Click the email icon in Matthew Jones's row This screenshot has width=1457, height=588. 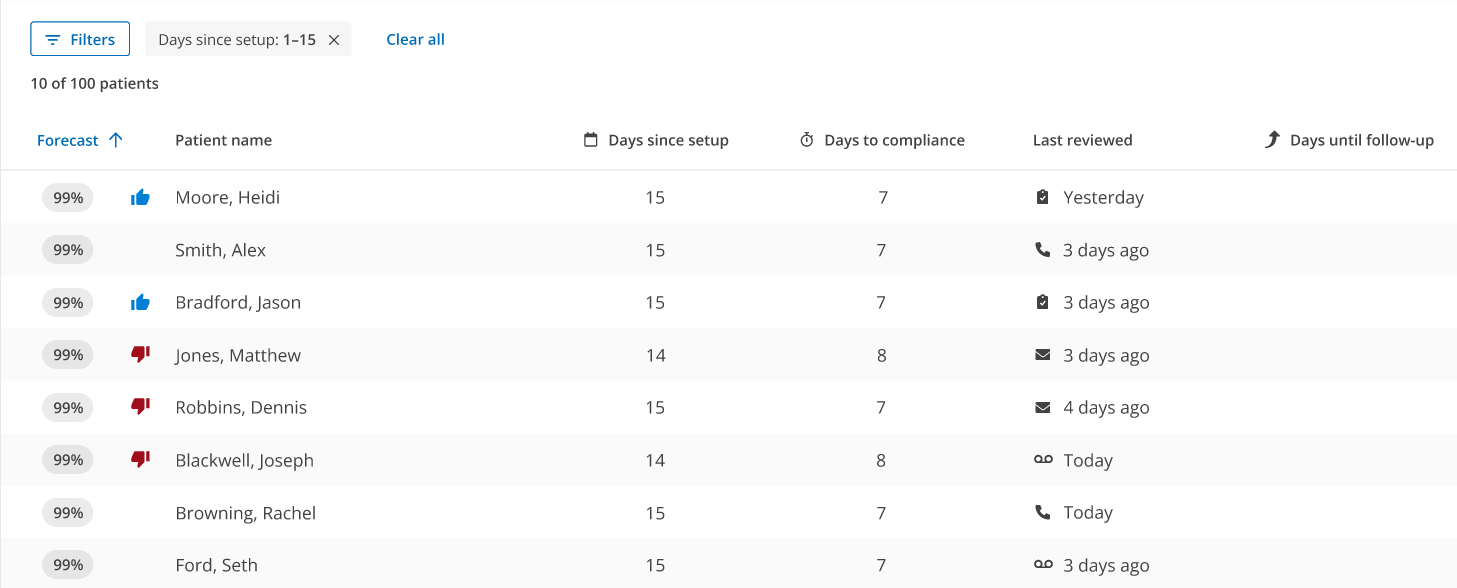click(1043, 355)
